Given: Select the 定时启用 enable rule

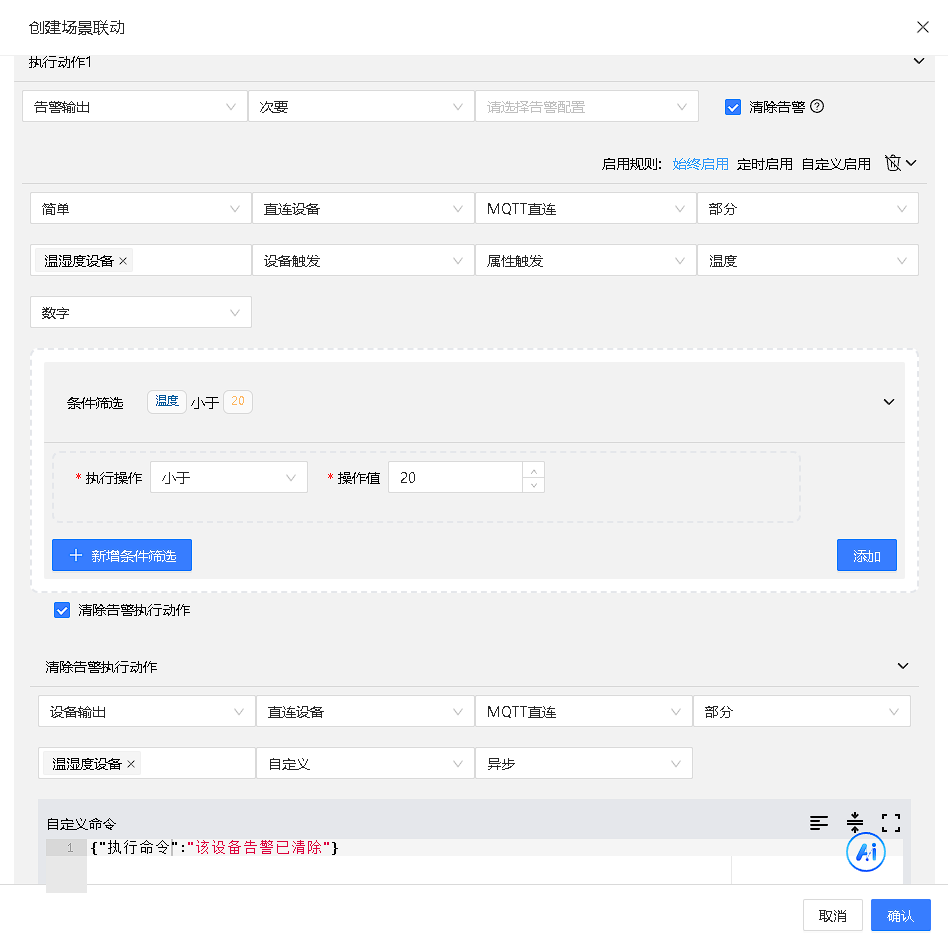Looking at the screenshot, I should click(764, 164).
